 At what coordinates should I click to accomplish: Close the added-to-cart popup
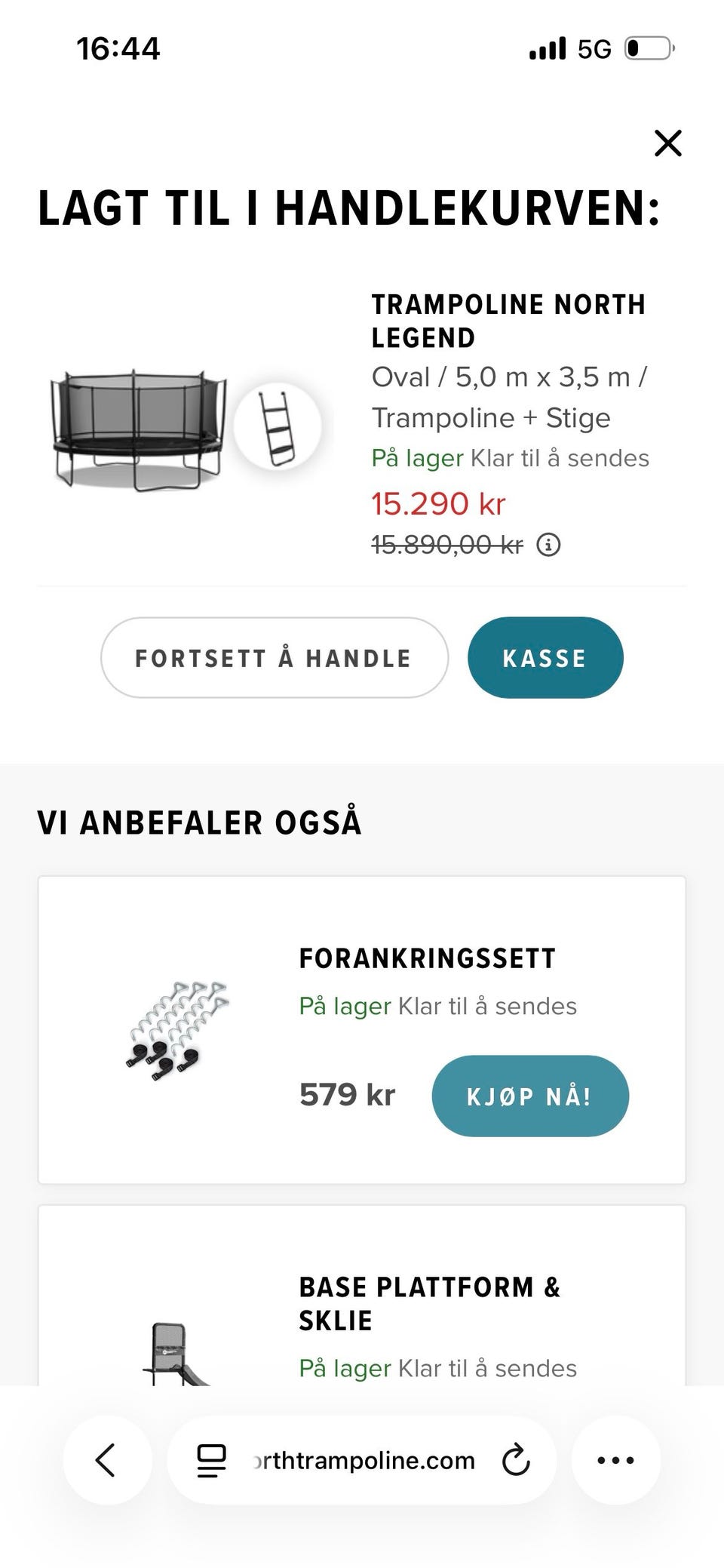coord(667,143)
